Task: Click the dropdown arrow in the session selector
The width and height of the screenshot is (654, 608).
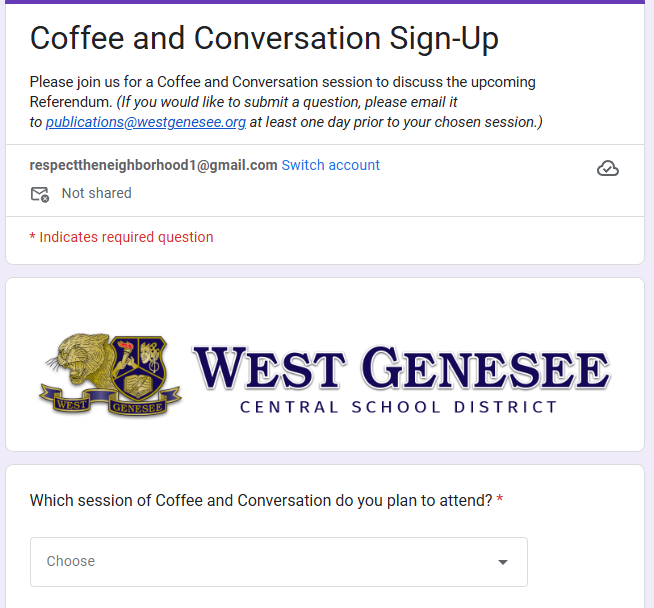Action: pyautogui.click(x=503, y=562)
